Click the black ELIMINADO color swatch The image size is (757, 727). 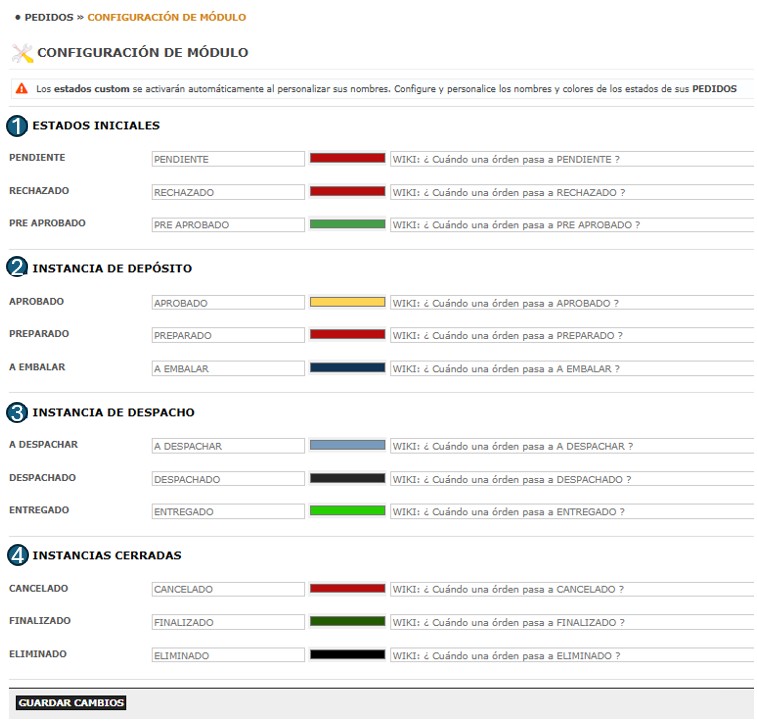click(347, 655)
